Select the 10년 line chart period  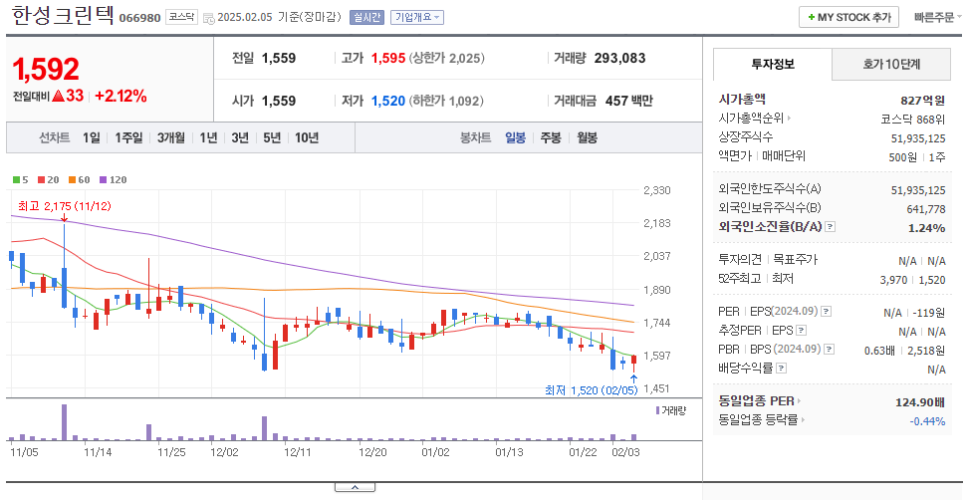click(306, 137)
